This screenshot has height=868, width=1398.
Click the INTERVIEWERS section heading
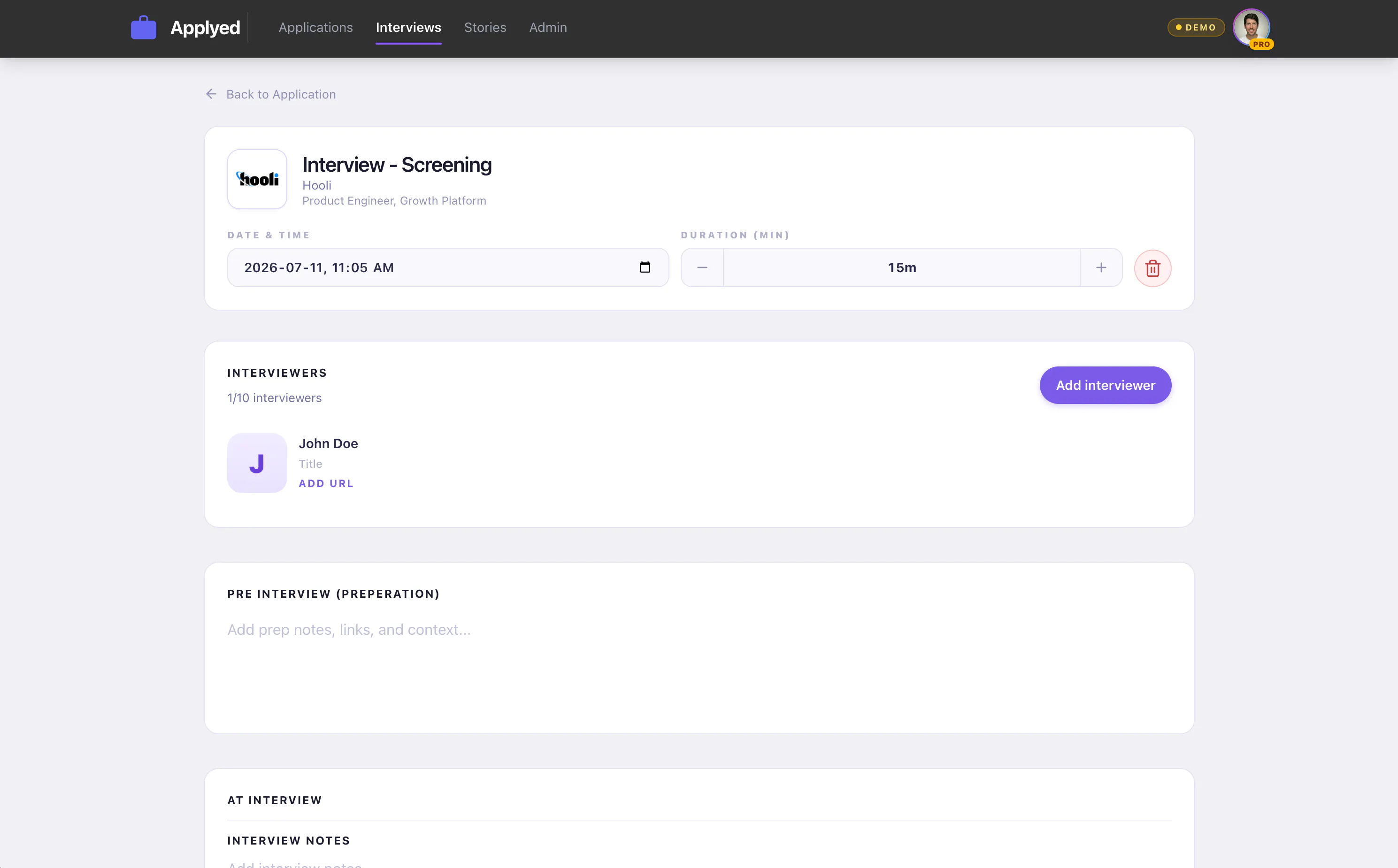(277, 373)
